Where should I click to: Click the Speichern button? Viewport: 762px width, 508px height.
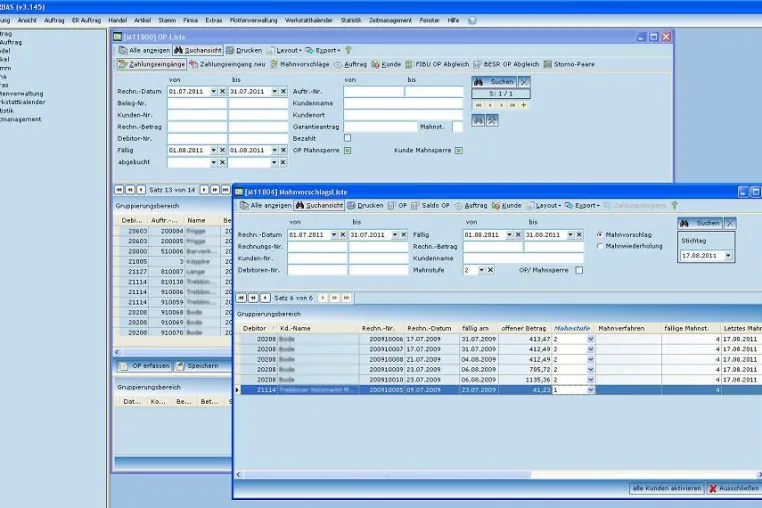[x=198, y=366]
